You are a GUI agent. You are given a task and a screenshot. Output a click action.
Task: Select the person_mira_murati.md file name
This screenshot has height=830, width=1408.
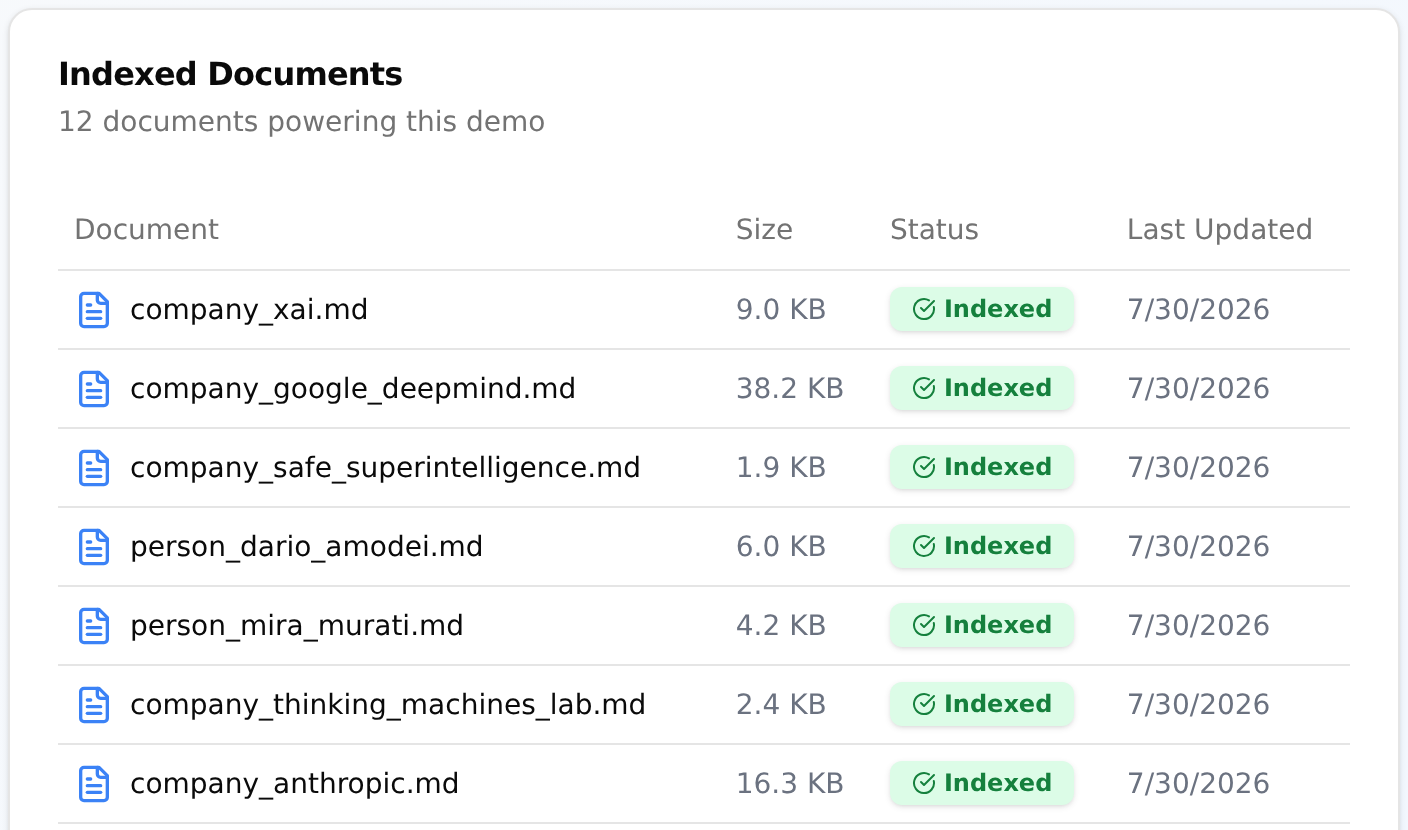click(297, 626)
